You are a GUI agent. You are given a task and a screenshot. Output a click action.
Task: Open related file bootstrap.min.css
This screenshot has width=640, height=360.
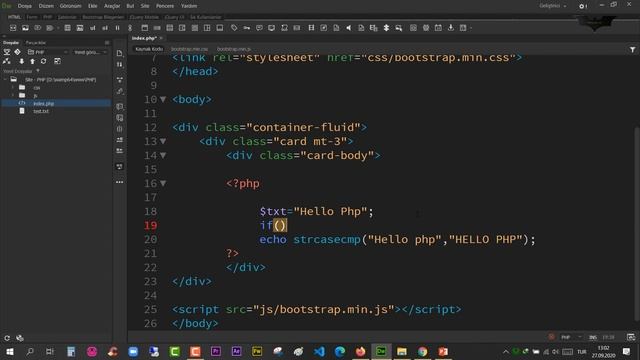point(189,49)
